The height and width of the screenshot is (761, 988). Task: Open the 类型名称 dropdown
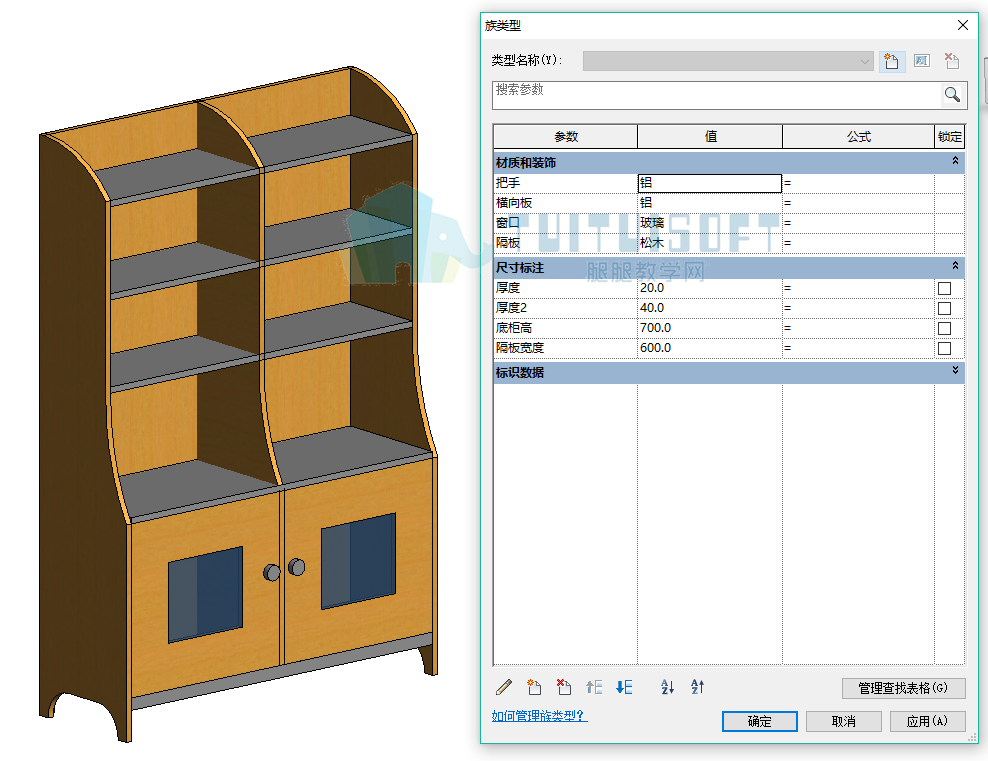click(728, 61)
